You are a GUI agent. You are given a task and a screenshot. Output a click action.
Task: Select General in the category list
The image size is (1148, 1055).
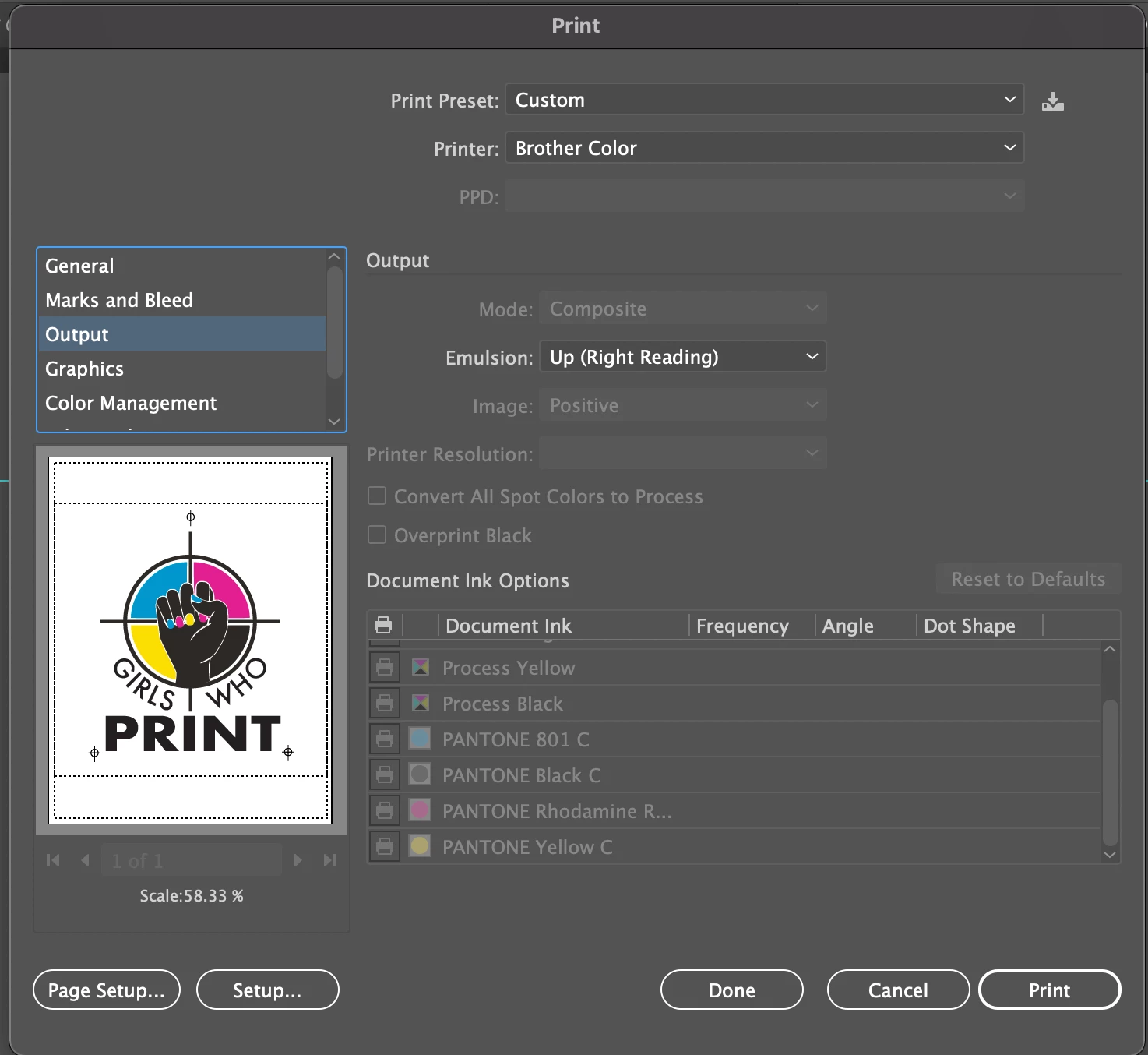click(x=181, y=266)
